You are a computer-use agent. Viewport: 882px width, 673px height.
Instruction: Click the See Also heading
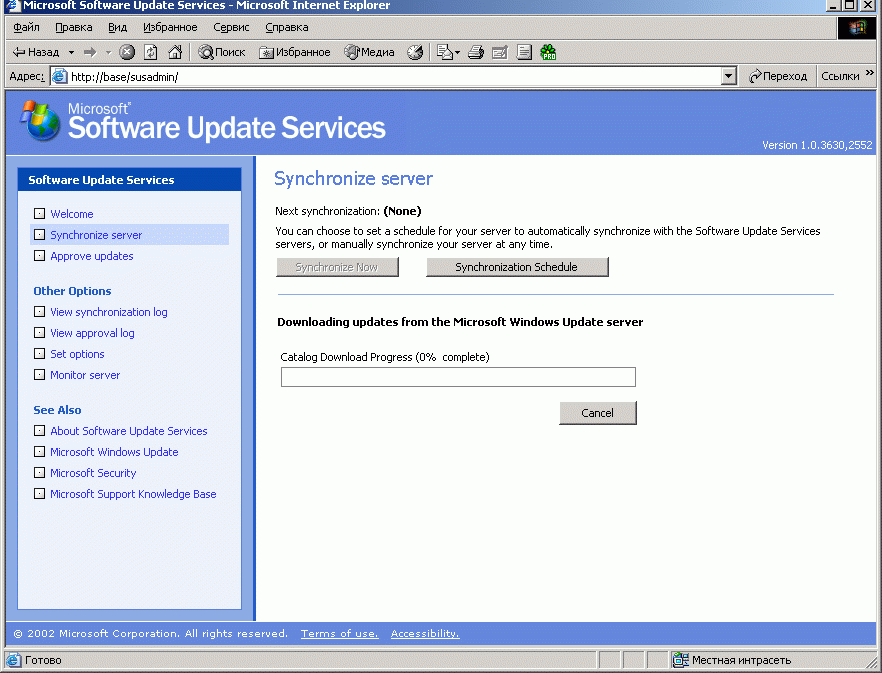[57, 410]
